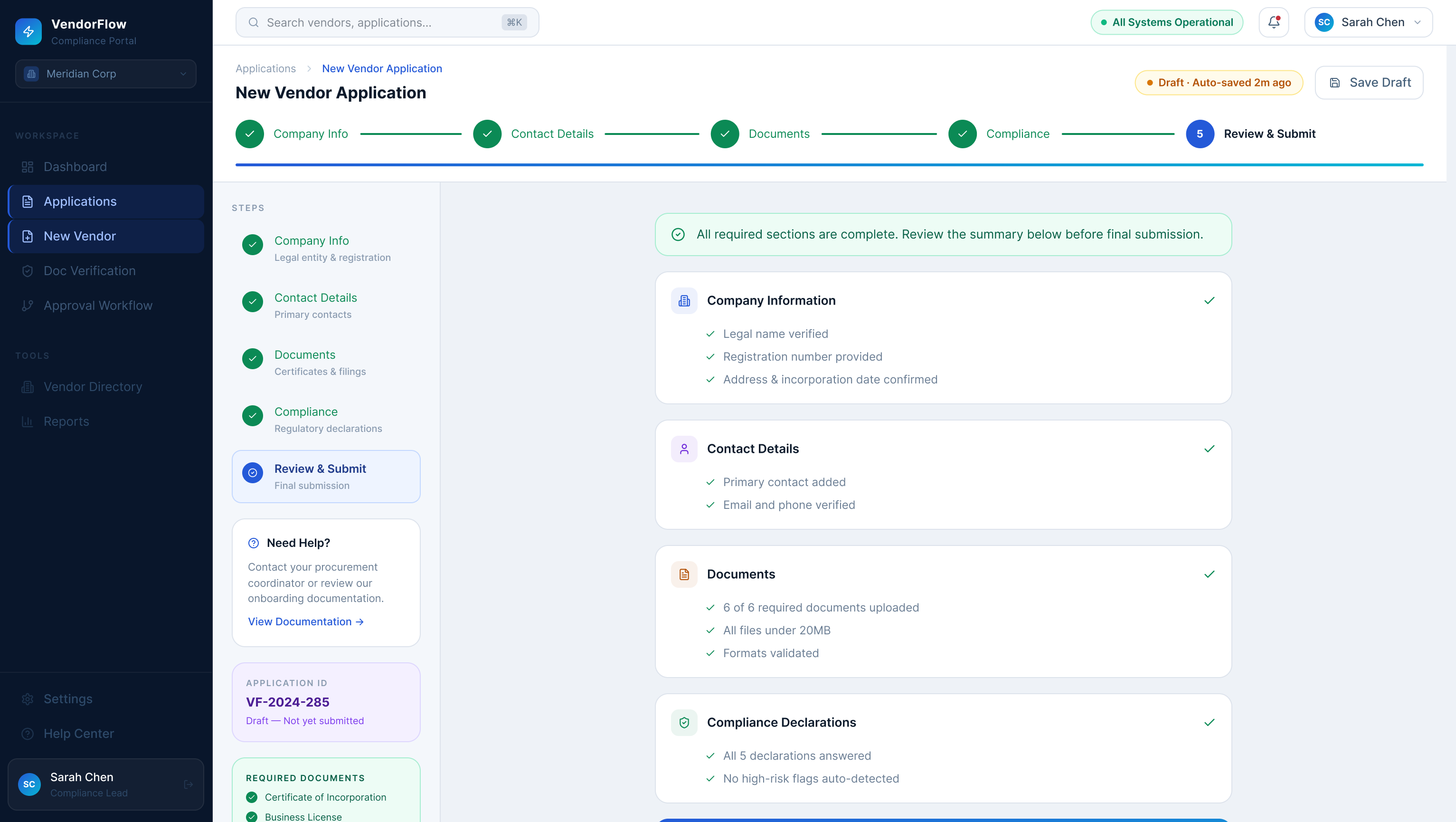Go to Doc Verification
Viewport: 1456px width, 822px height.
[106, 271]
